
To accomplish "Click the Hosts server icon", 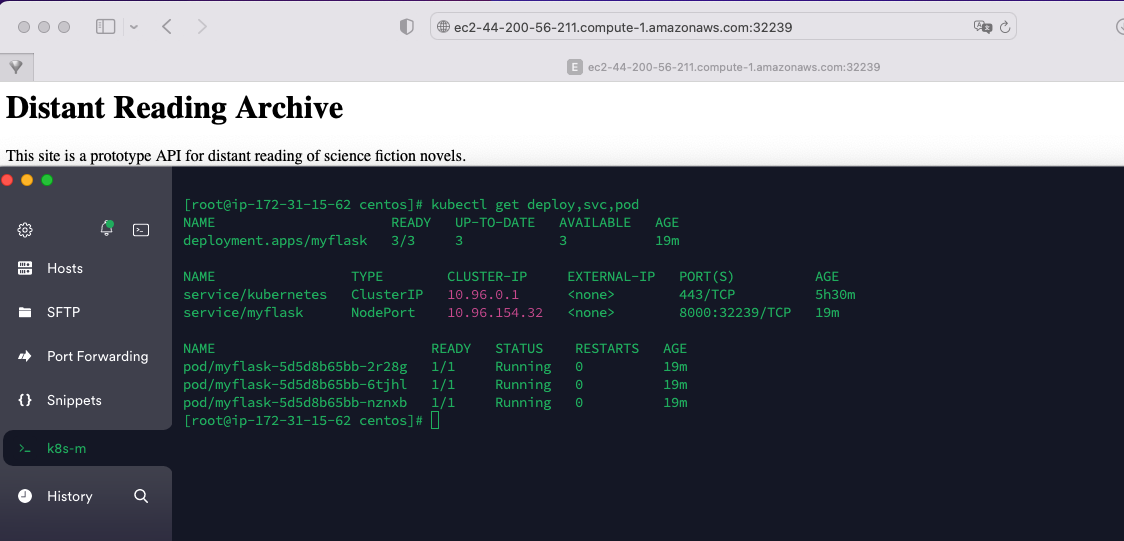I will 25,268.
